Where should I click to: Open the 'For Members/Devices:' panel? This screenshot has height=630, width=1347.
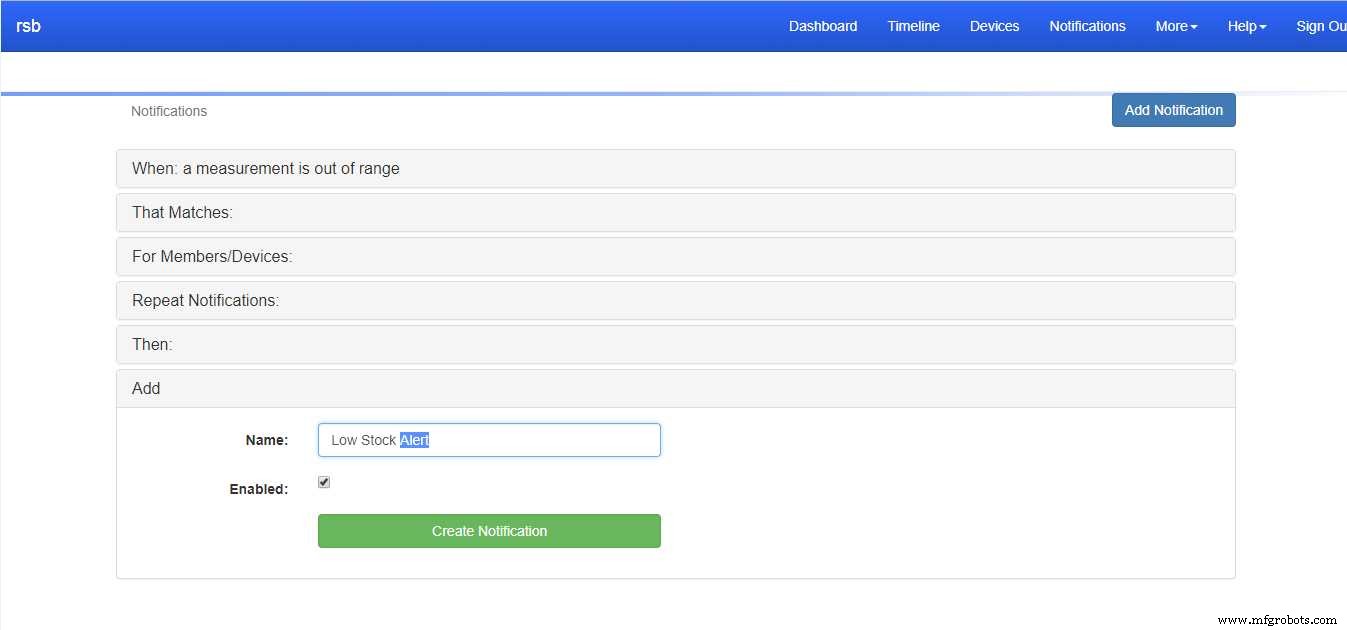tap(212, 257)
